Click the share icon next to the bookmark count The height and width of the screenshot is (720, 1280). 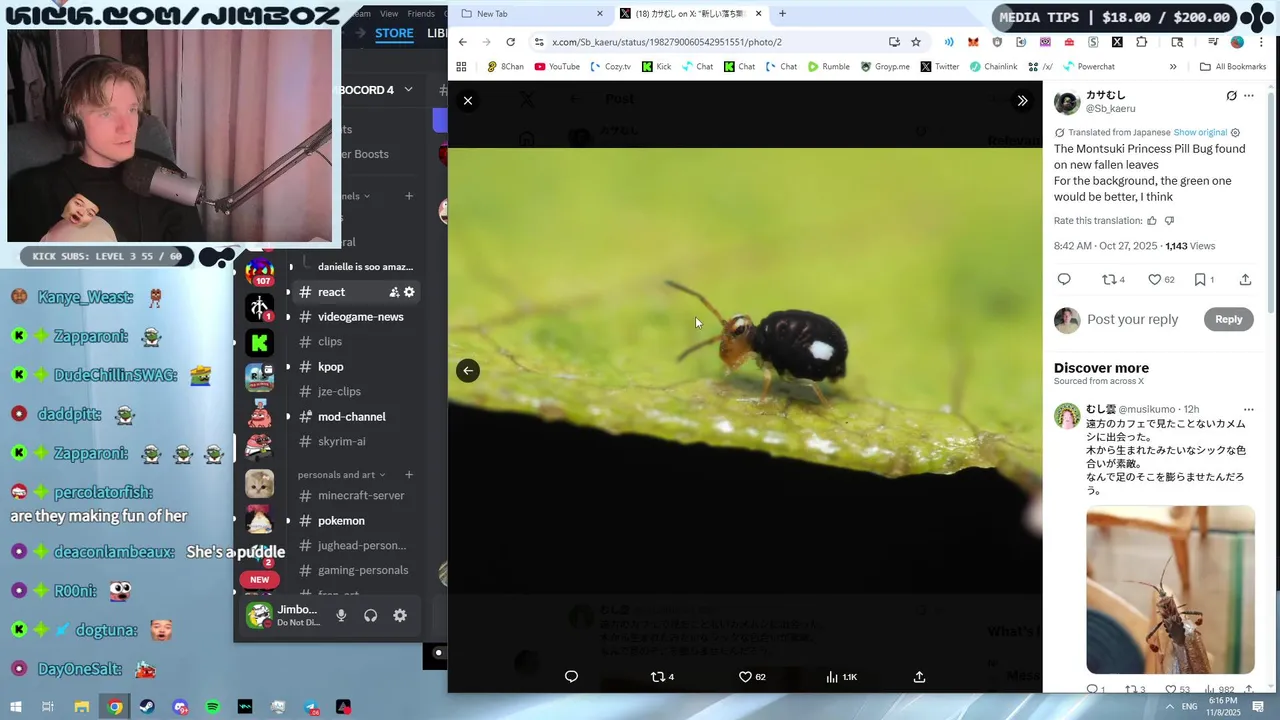tap(1245, 280)
